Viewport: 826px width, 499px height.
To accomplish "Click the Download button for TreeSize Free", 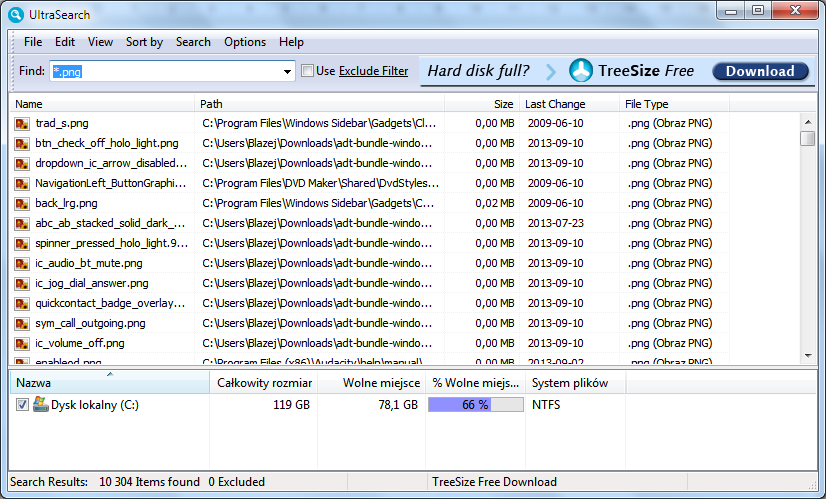I will (x=760, y=71).
